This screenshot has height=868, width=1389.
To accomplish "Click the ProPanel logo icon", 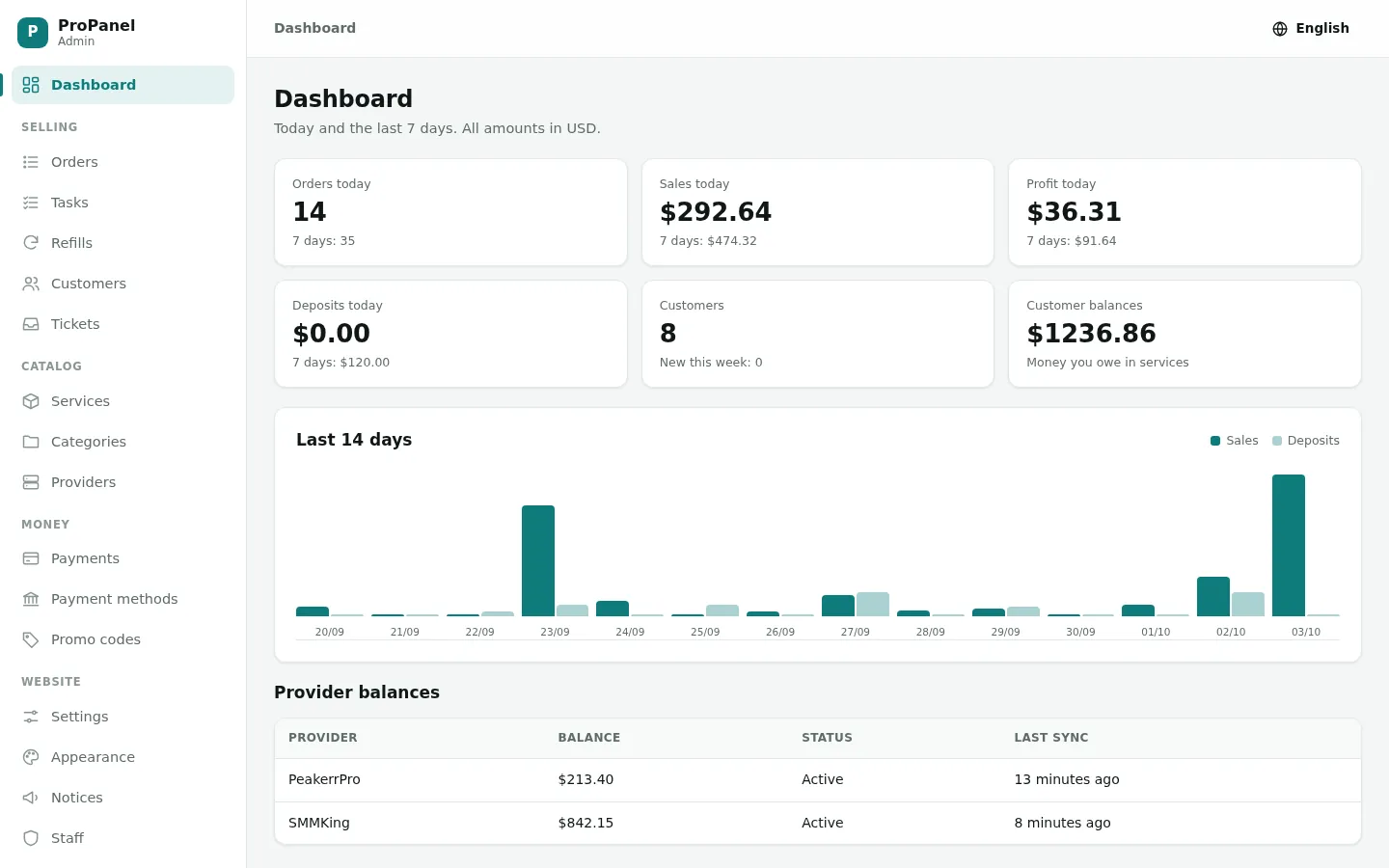I will click(33, 33).
